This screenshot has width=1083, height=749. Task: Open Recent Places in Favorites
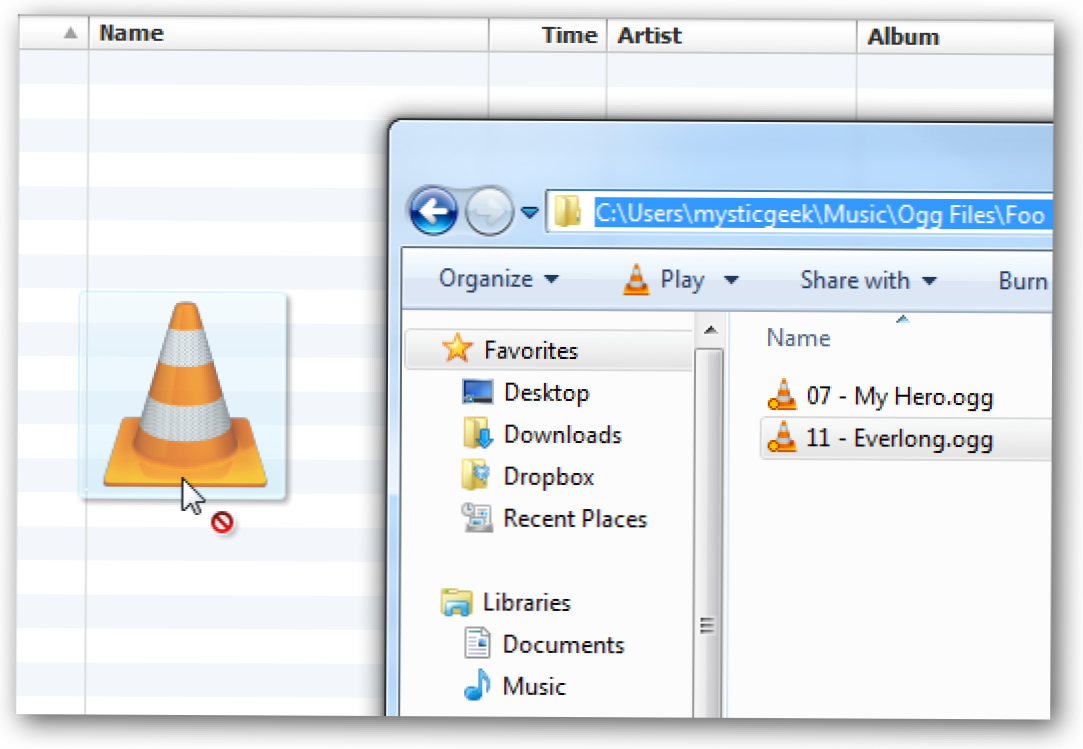574,519
